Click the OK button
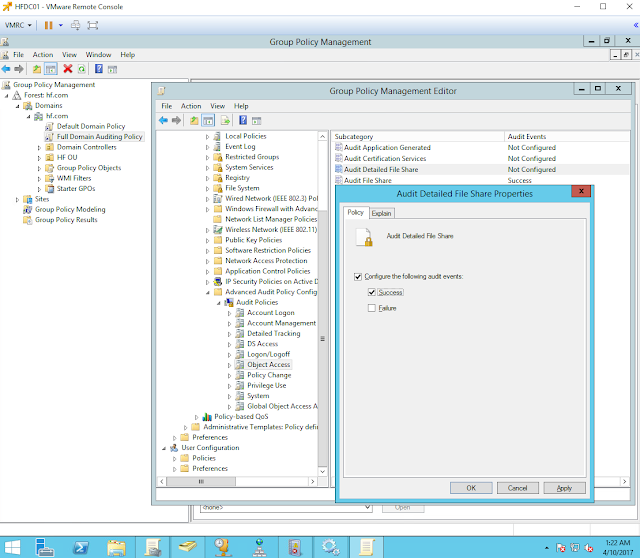The height and width of the screenshot is (558, 640). (471, 488)
